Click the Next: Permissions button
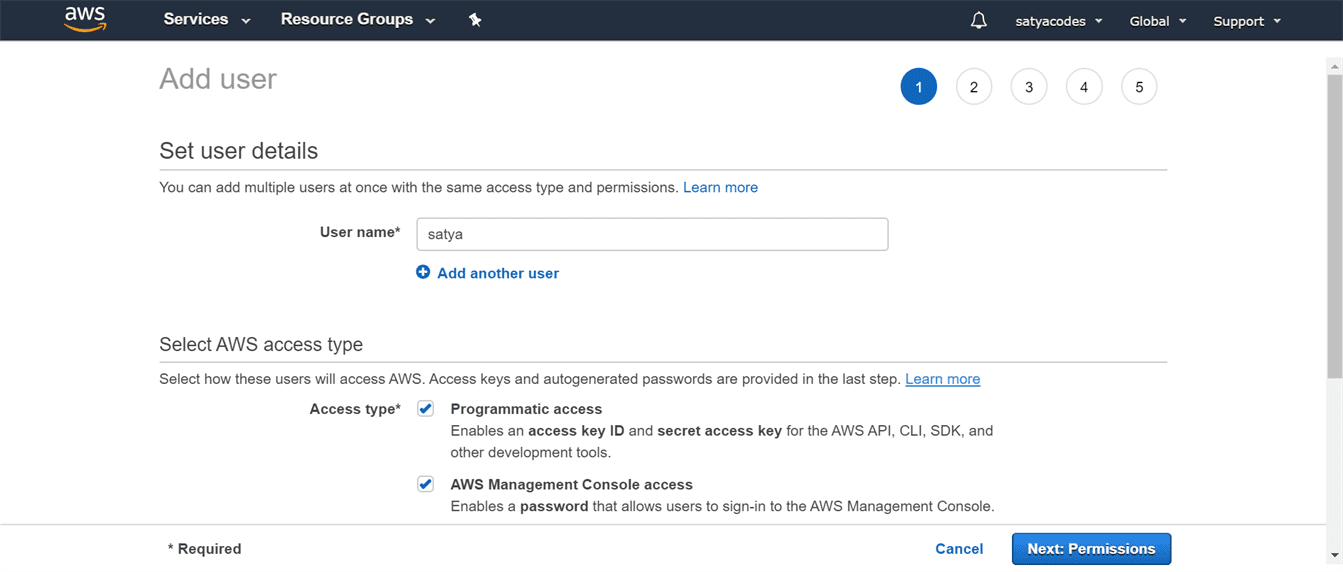 (x=1091, y=549)
